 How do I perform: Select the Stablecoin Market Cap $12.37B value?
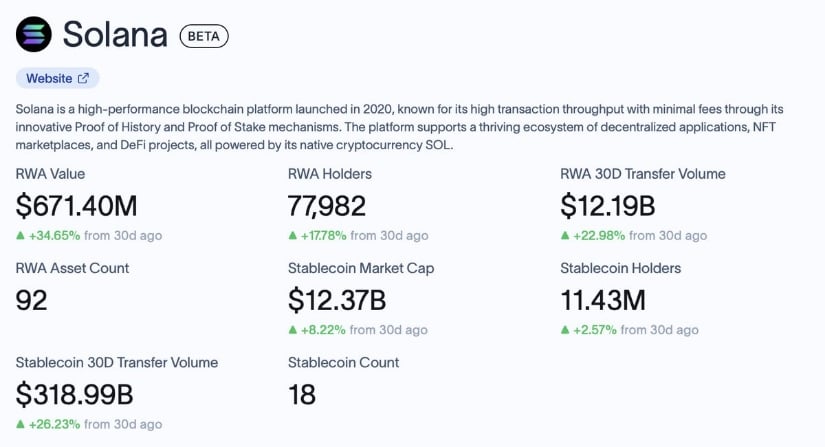pyautogui.click(x=337, y=300)
